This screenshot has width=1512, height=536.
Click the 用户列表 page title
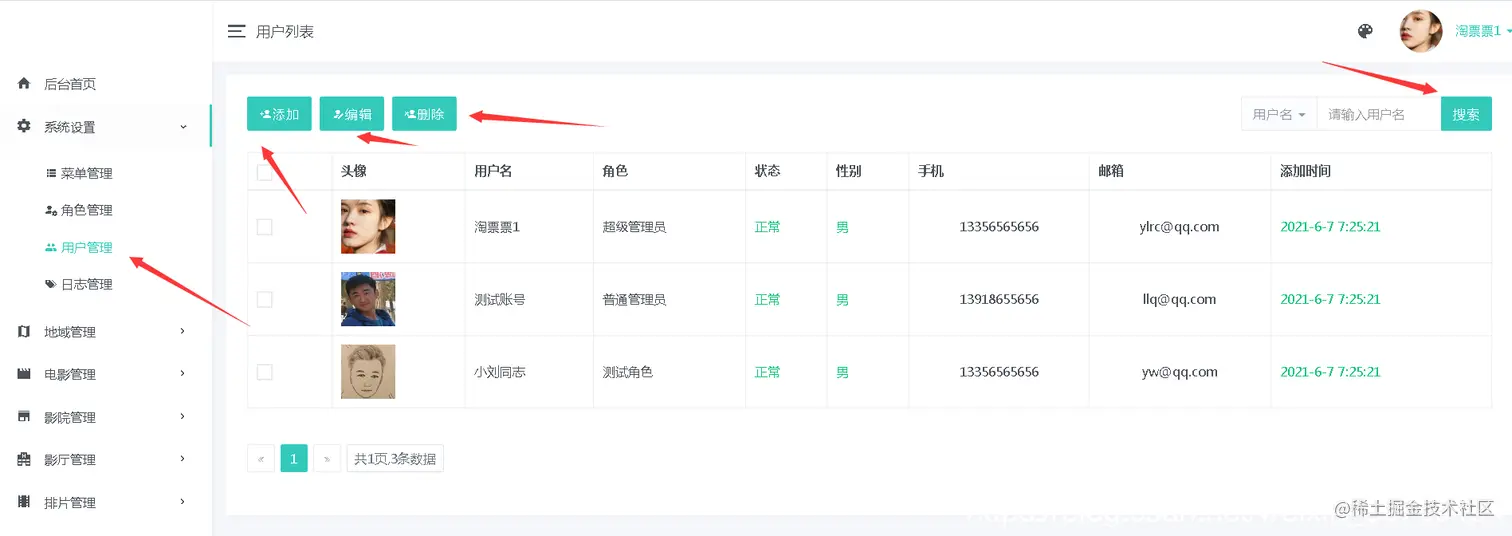click(285, 31)
